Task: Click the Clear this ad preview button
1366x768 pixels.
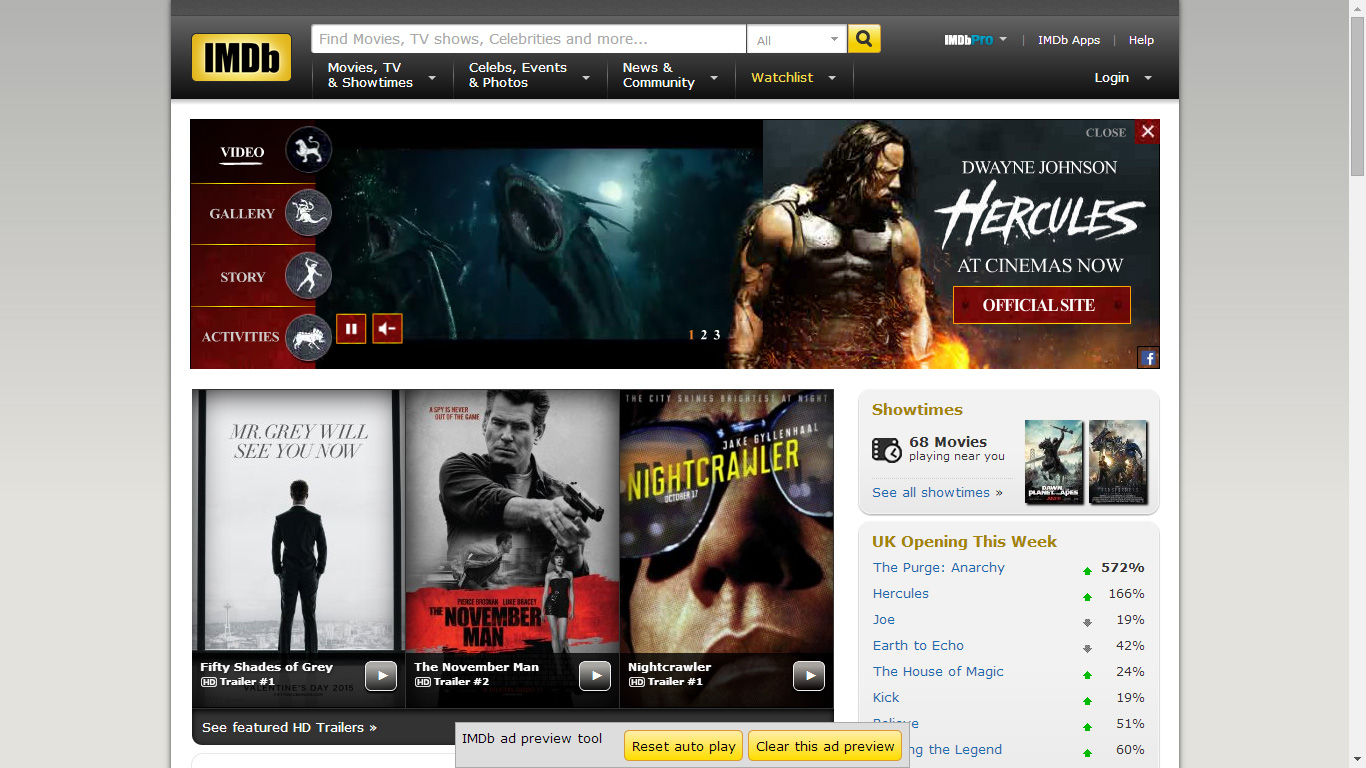Action: [x=825, y=746]
